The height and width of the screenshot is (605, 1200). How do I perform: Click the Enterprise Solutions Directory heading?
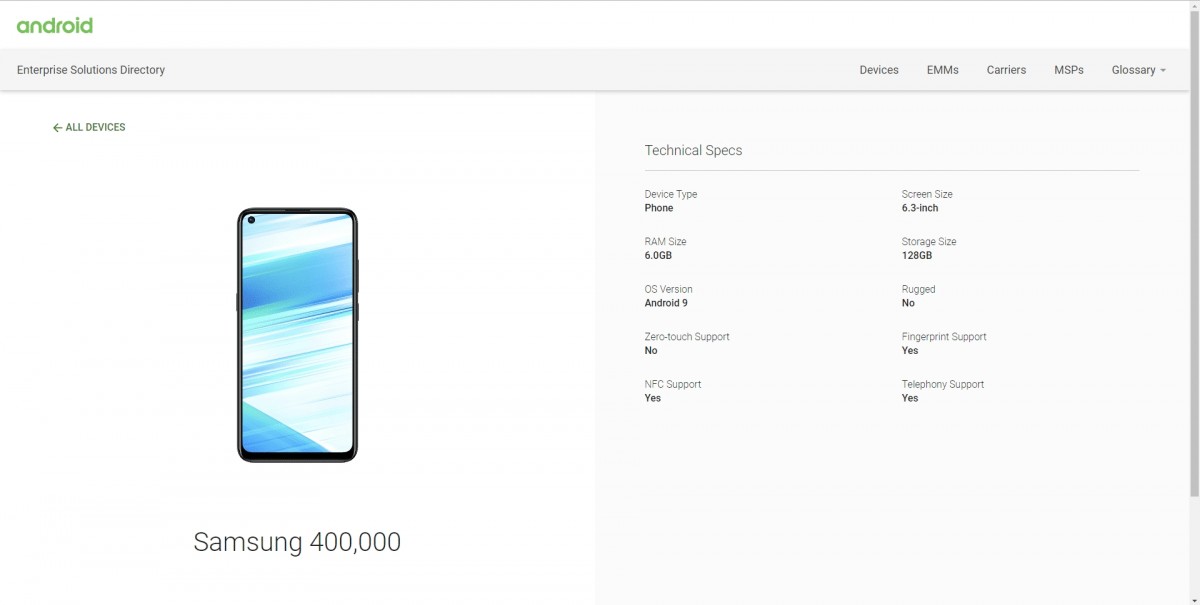tap(90, 70)
